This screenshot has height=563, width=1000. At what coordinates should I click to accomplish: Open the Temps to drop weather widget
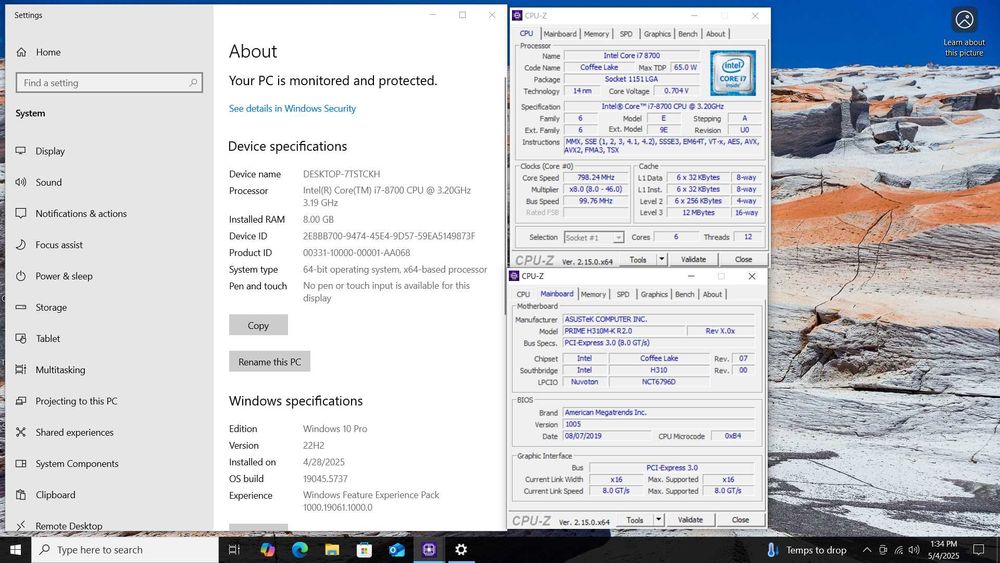coord(807,550)
